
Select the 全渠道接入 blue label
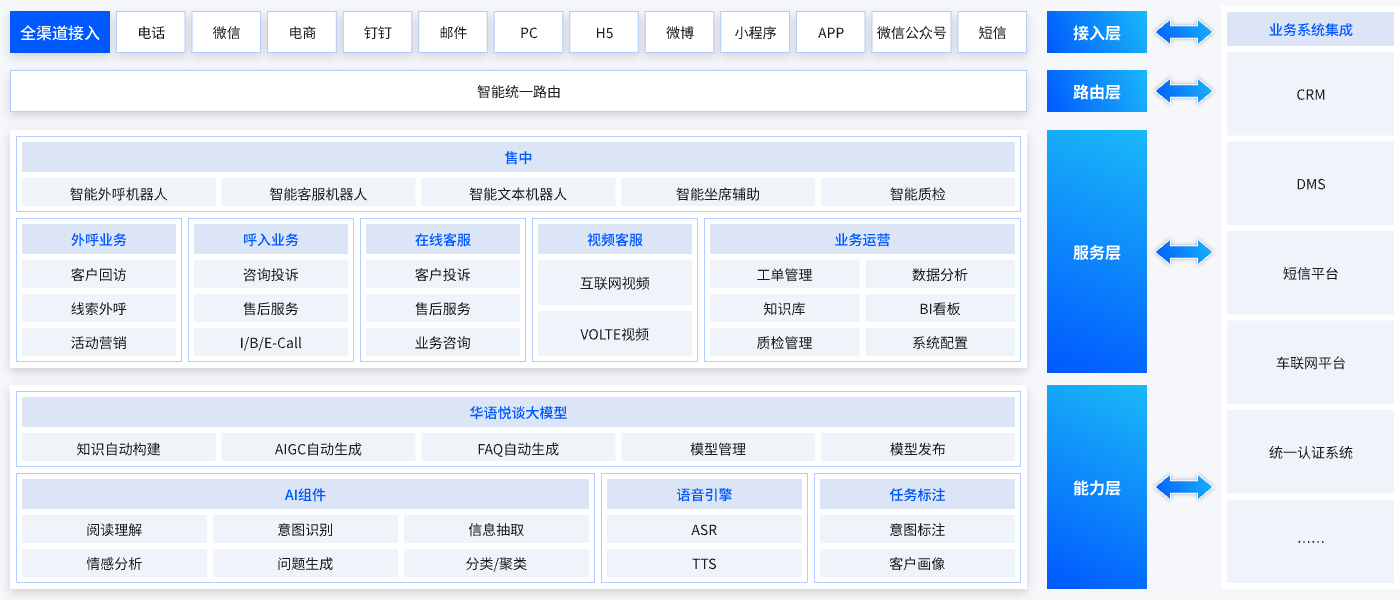point(60,33)
